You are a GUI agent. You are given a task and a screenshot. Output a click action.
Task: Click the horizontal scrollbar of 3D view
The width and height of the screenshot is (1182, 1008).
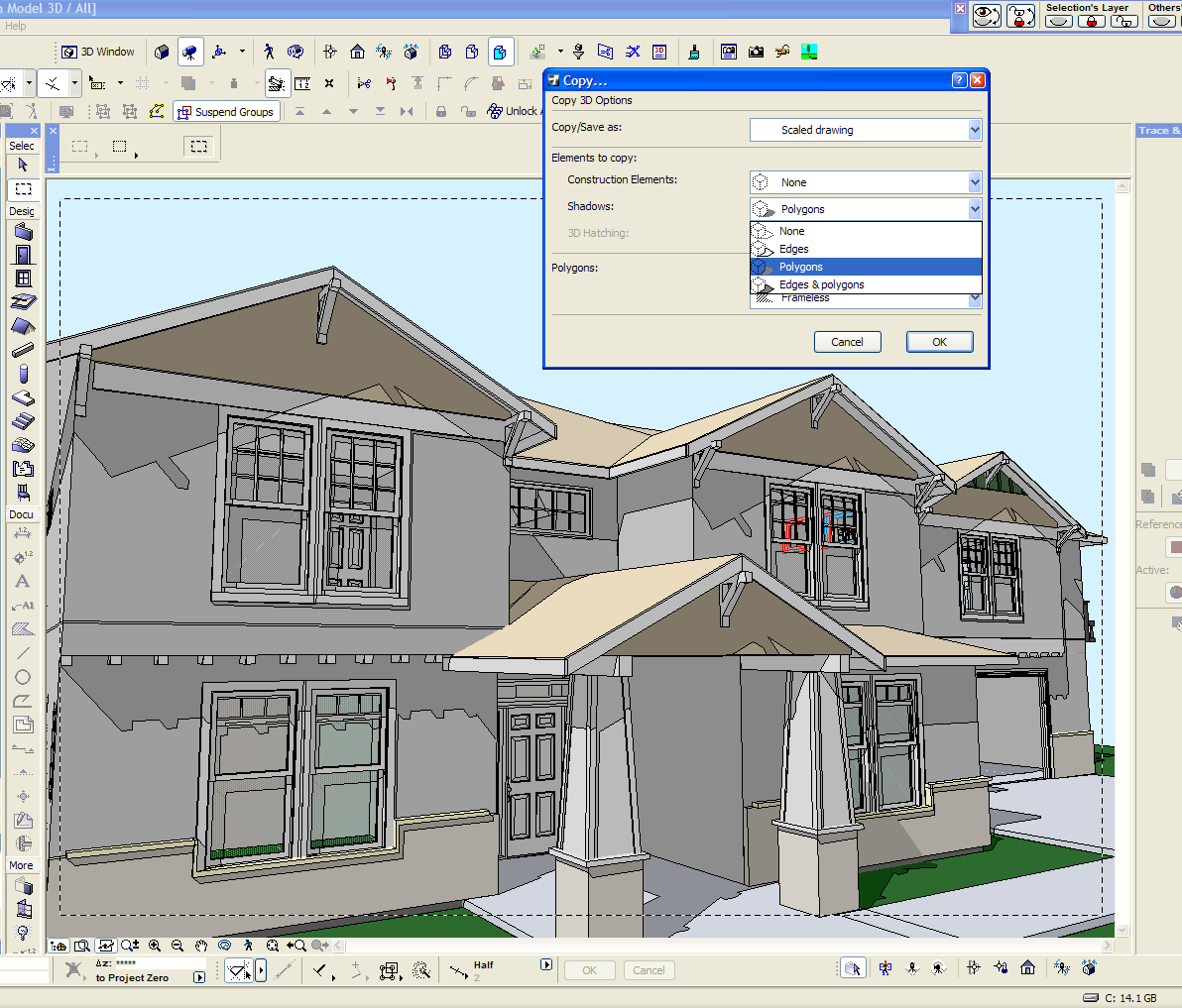[724, 946]
